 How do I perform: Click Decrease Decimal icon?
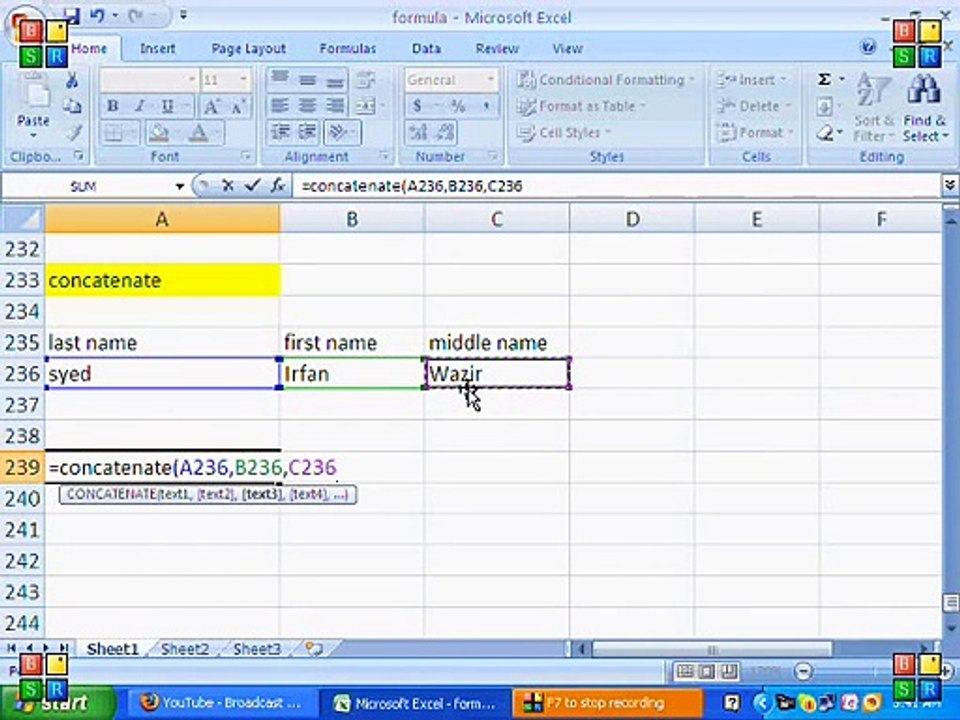446,132
